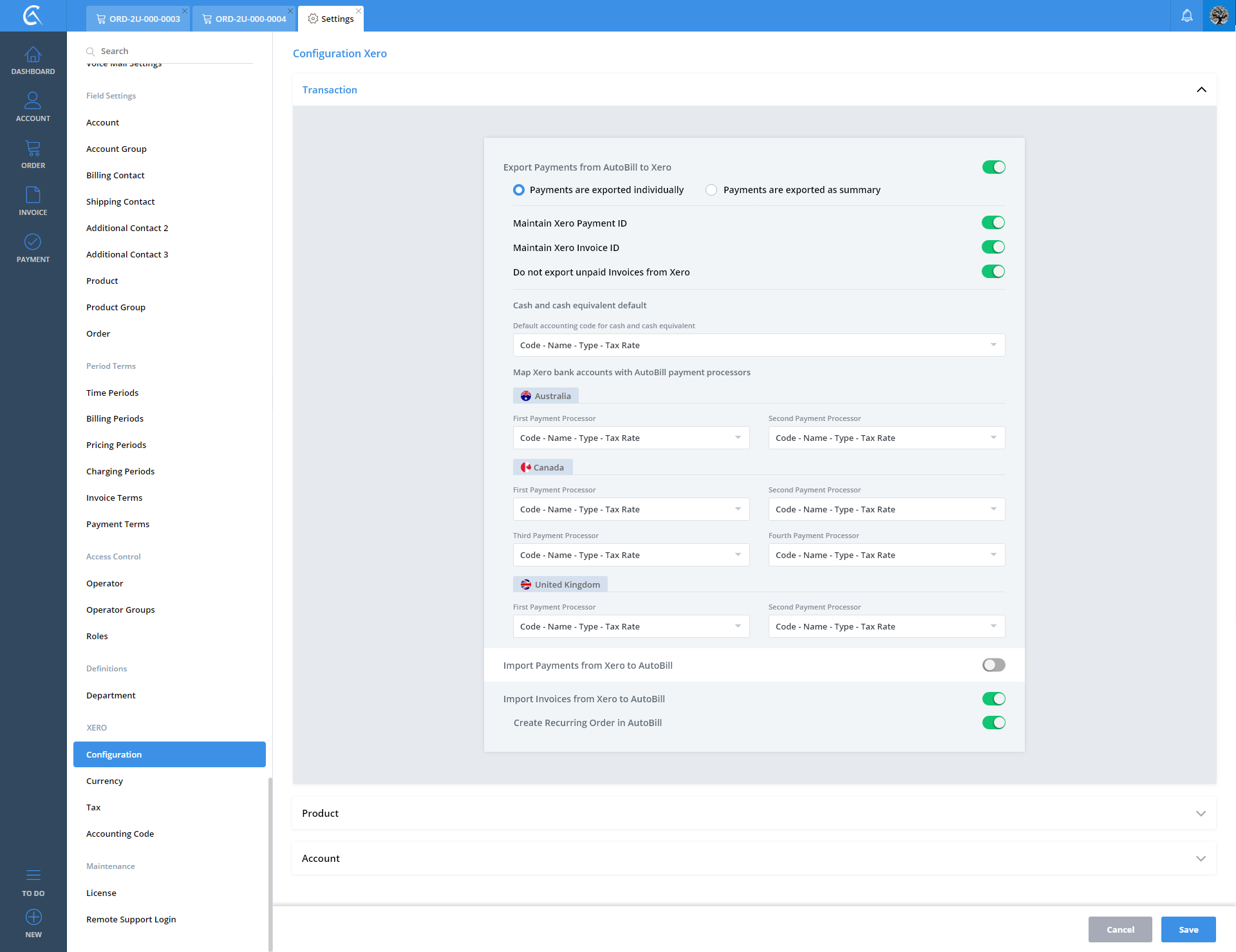Open the Order cart icon in sidebar
The height and width of the screenshot is (952, 1236).
[x=33, y=149]
